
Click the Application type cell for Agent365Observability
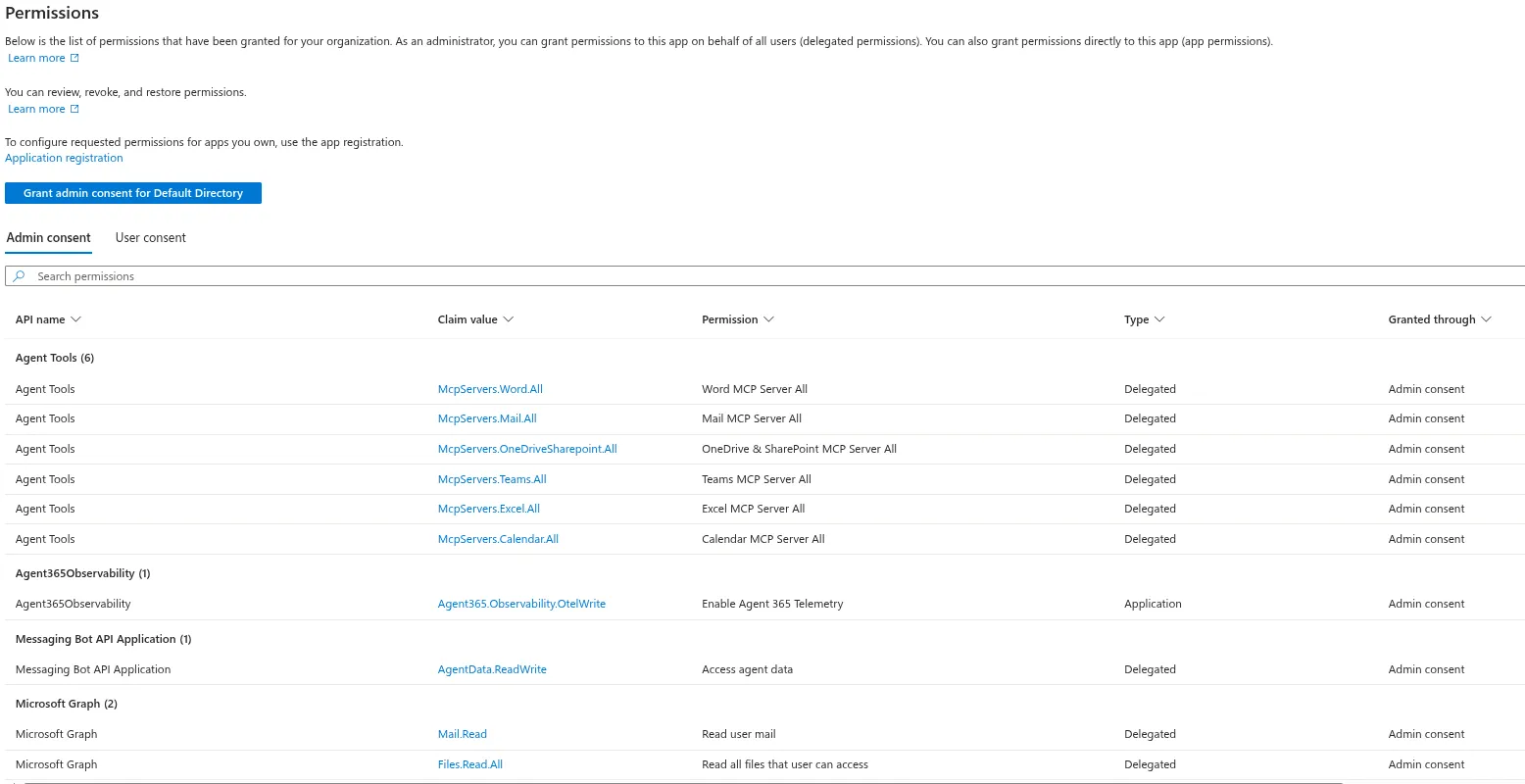coord(1153,604)
